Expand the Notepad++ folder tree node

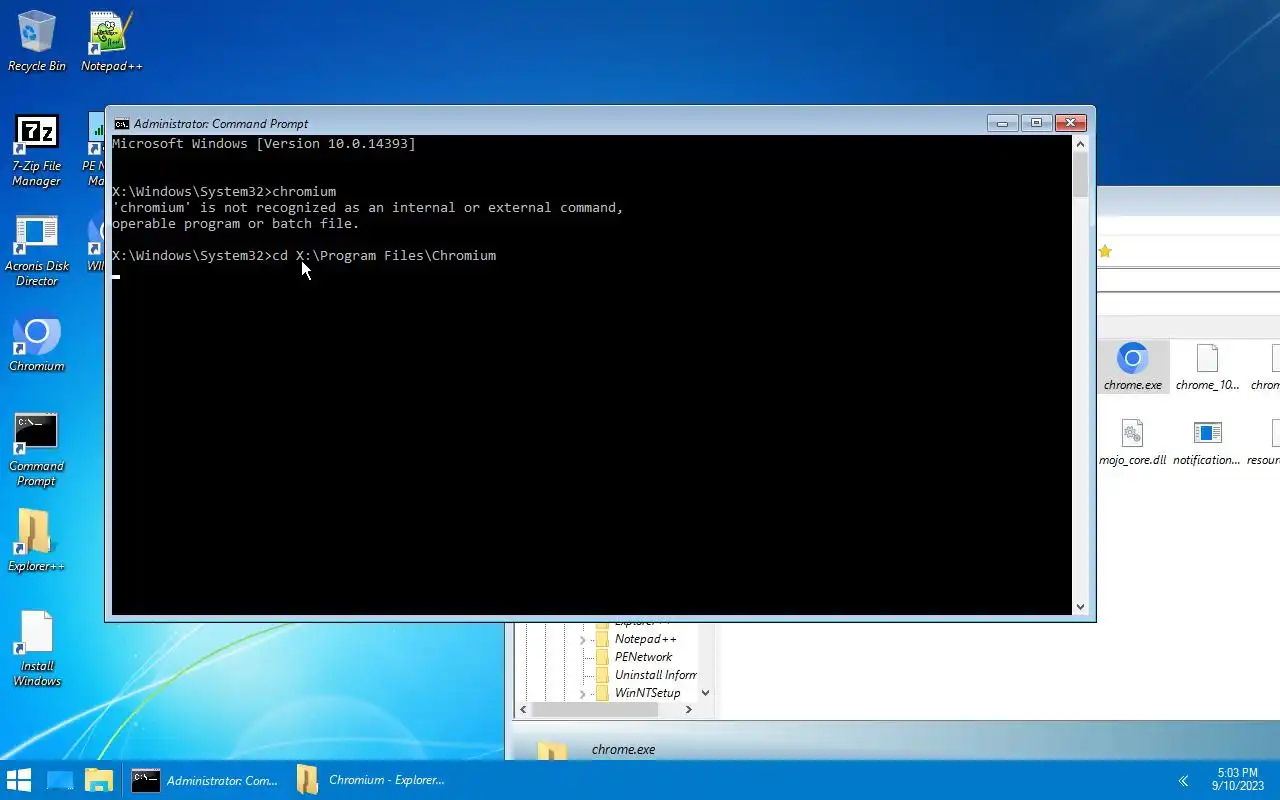(583, 639)
